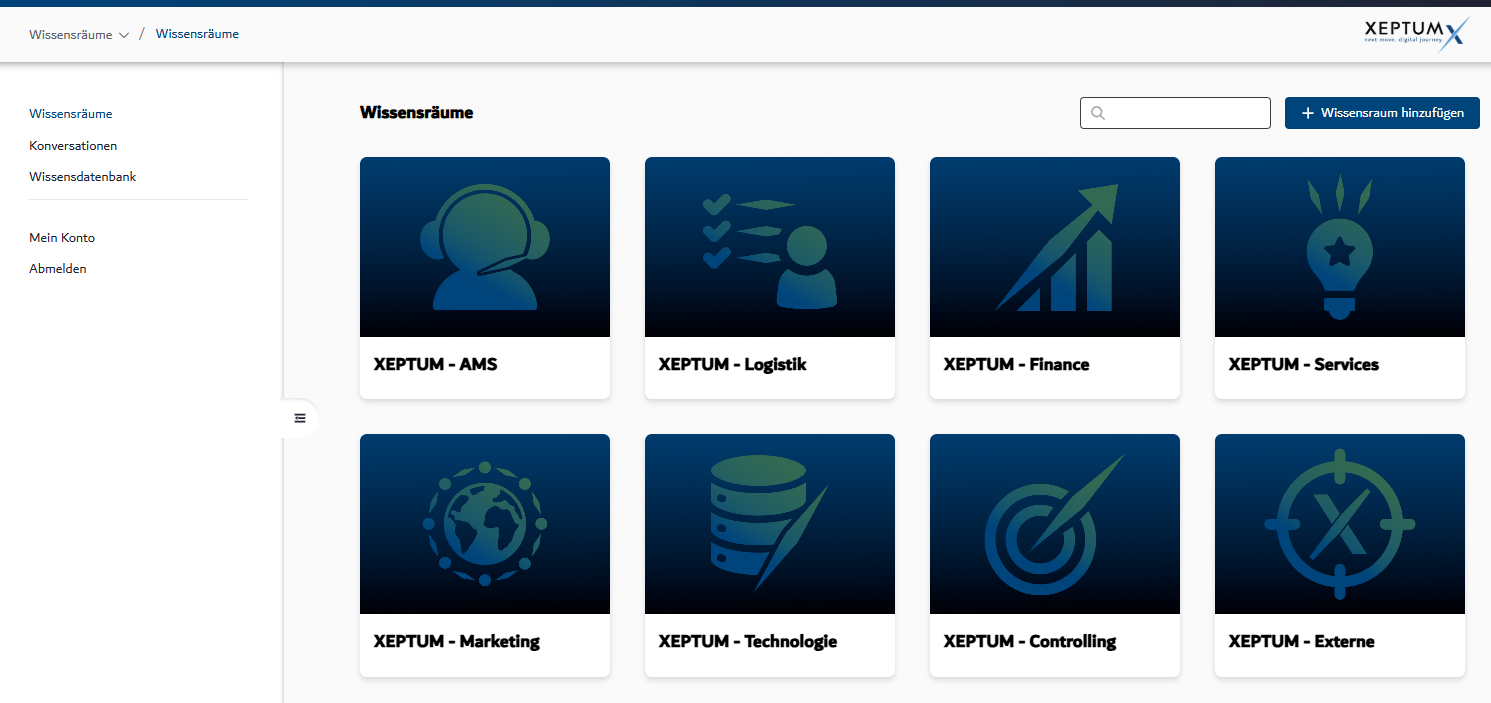This screenshot has width=1491, height=703.
Task: Open the current Wissensräume breadcrumb link
Action: point(197,34)
